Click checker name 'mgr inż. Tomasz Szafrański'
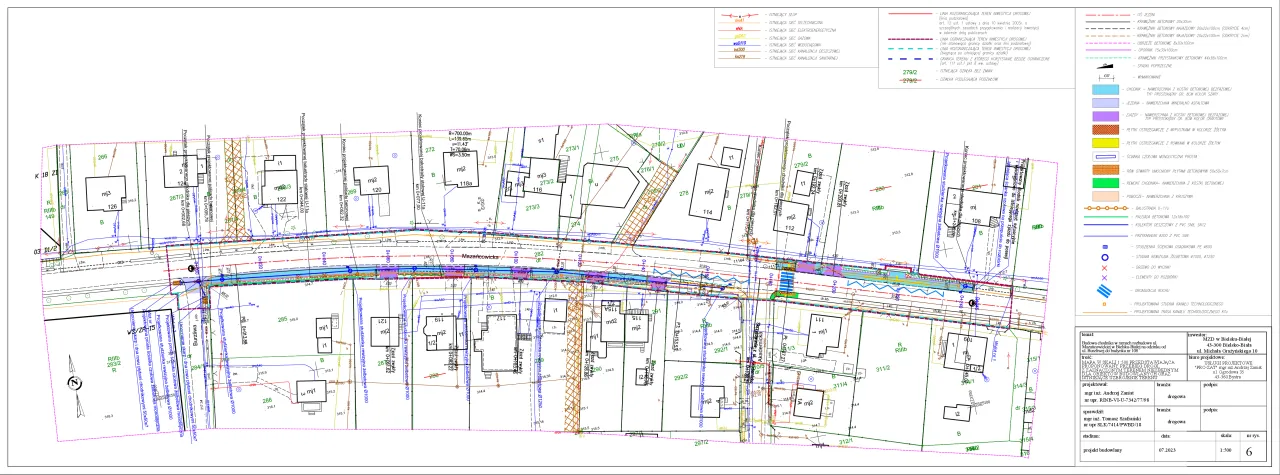 pyautogui.click(x=1112, y=417)
